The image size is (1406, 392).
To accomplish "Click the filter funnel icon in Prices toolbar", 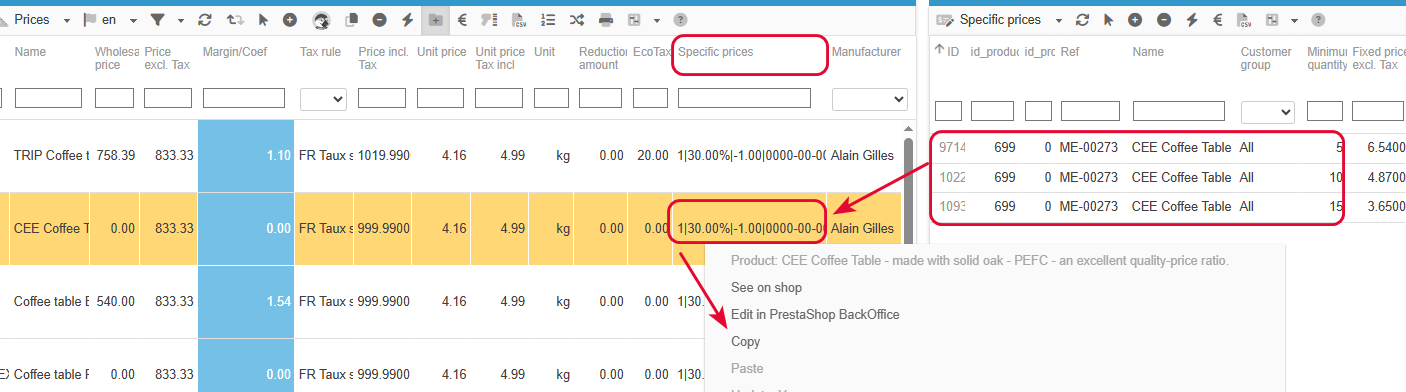I will coord(158,20).
